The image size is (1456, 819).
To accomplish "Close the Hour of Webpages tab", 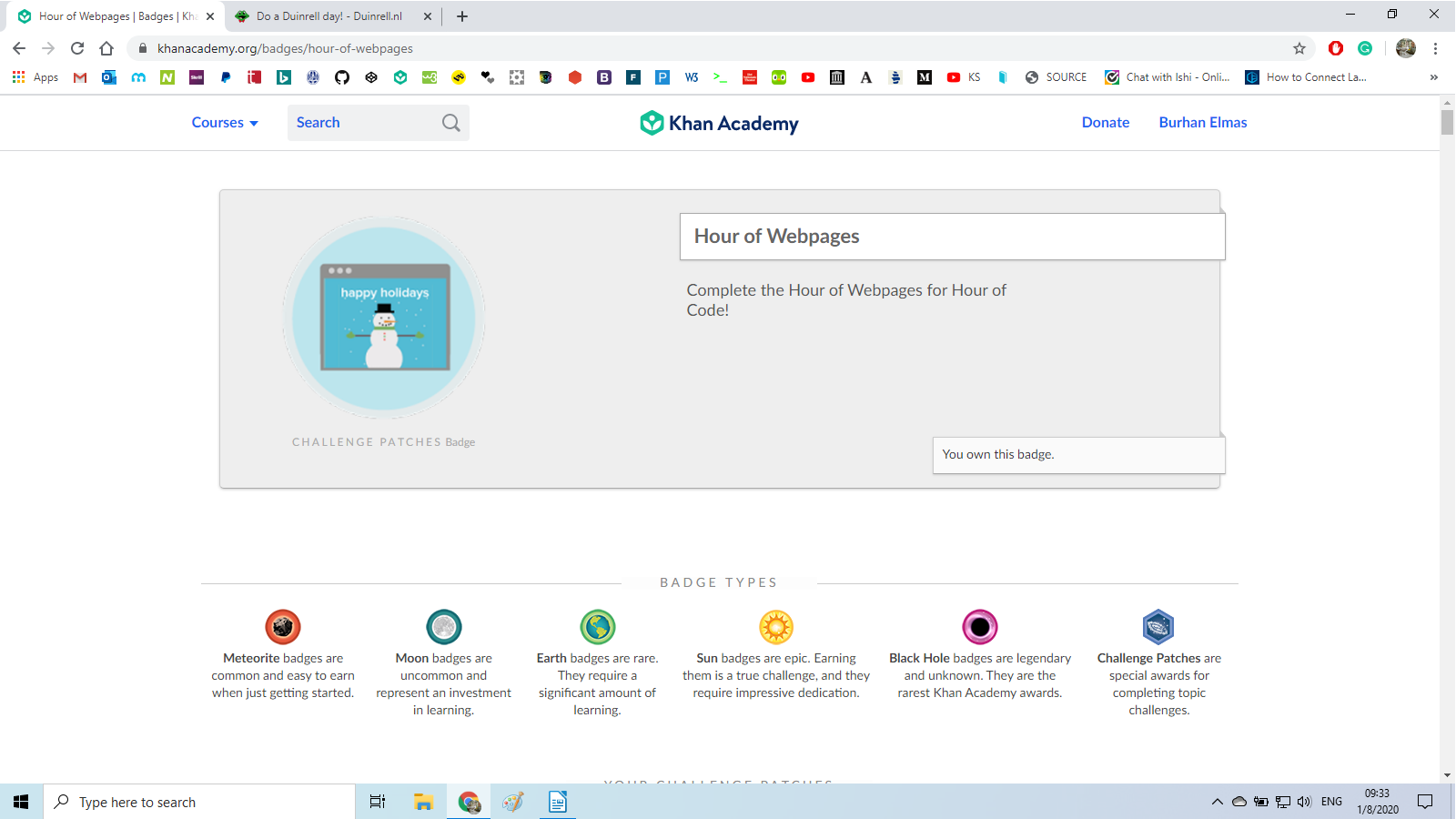I will click(210, 16).
